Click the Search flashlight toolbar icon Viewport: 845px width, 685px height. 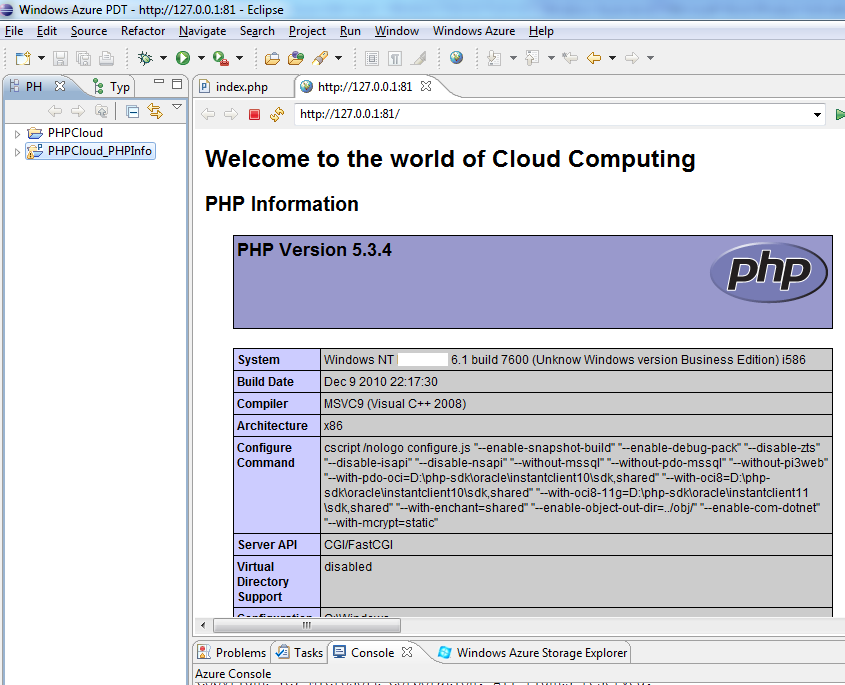click(x=320, y=58)
